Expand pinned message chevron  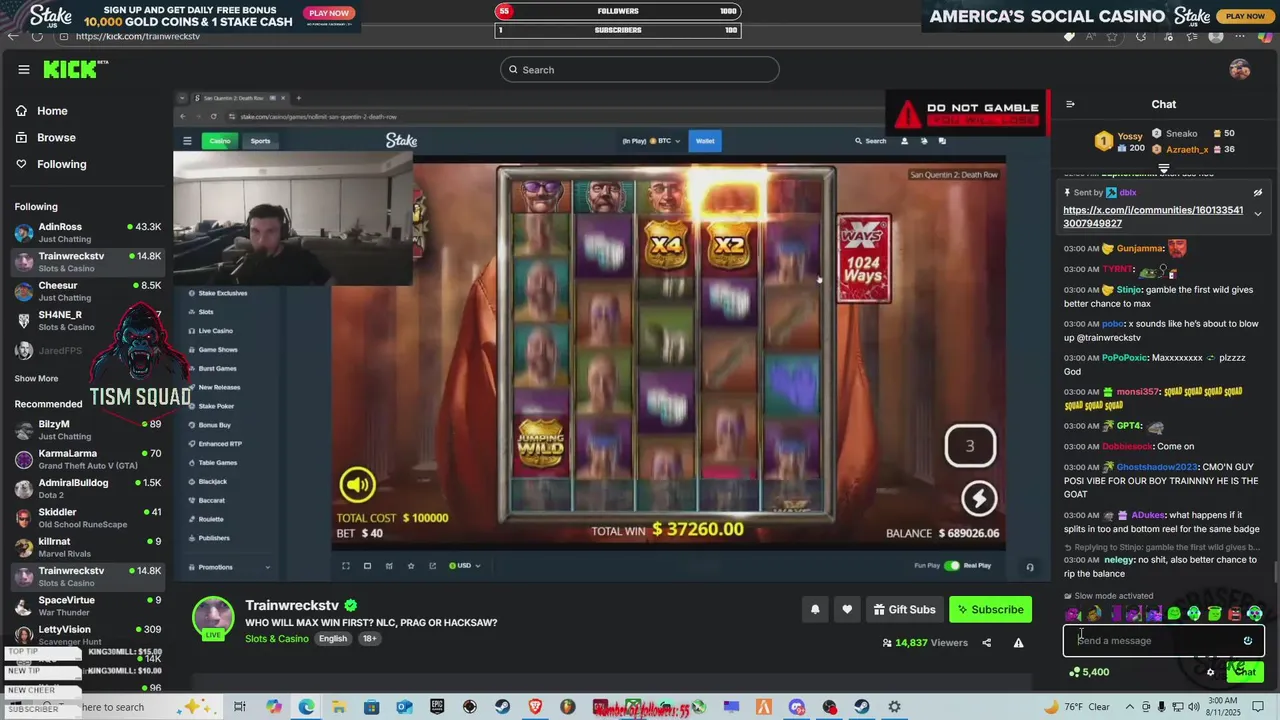[x=1258, y=214]
